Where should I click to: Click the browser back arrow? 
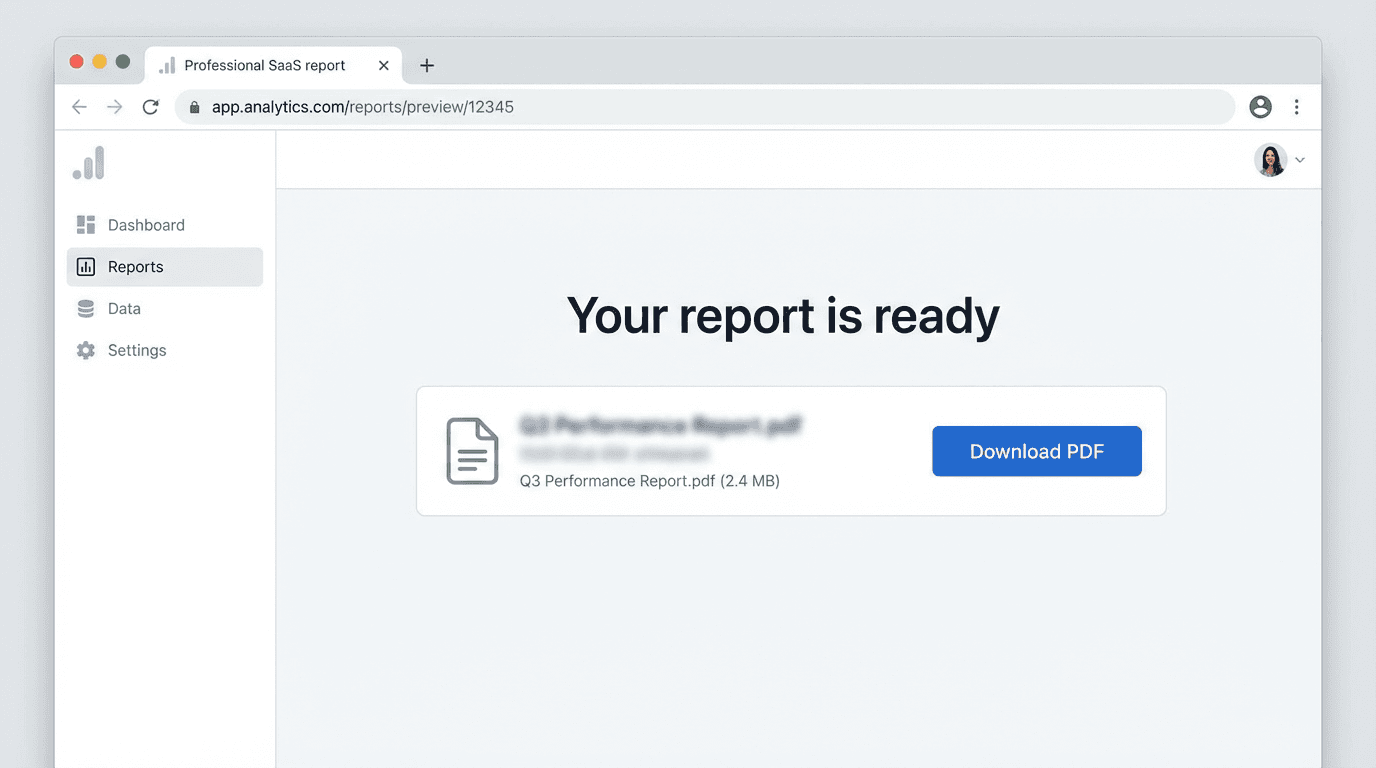79,106
